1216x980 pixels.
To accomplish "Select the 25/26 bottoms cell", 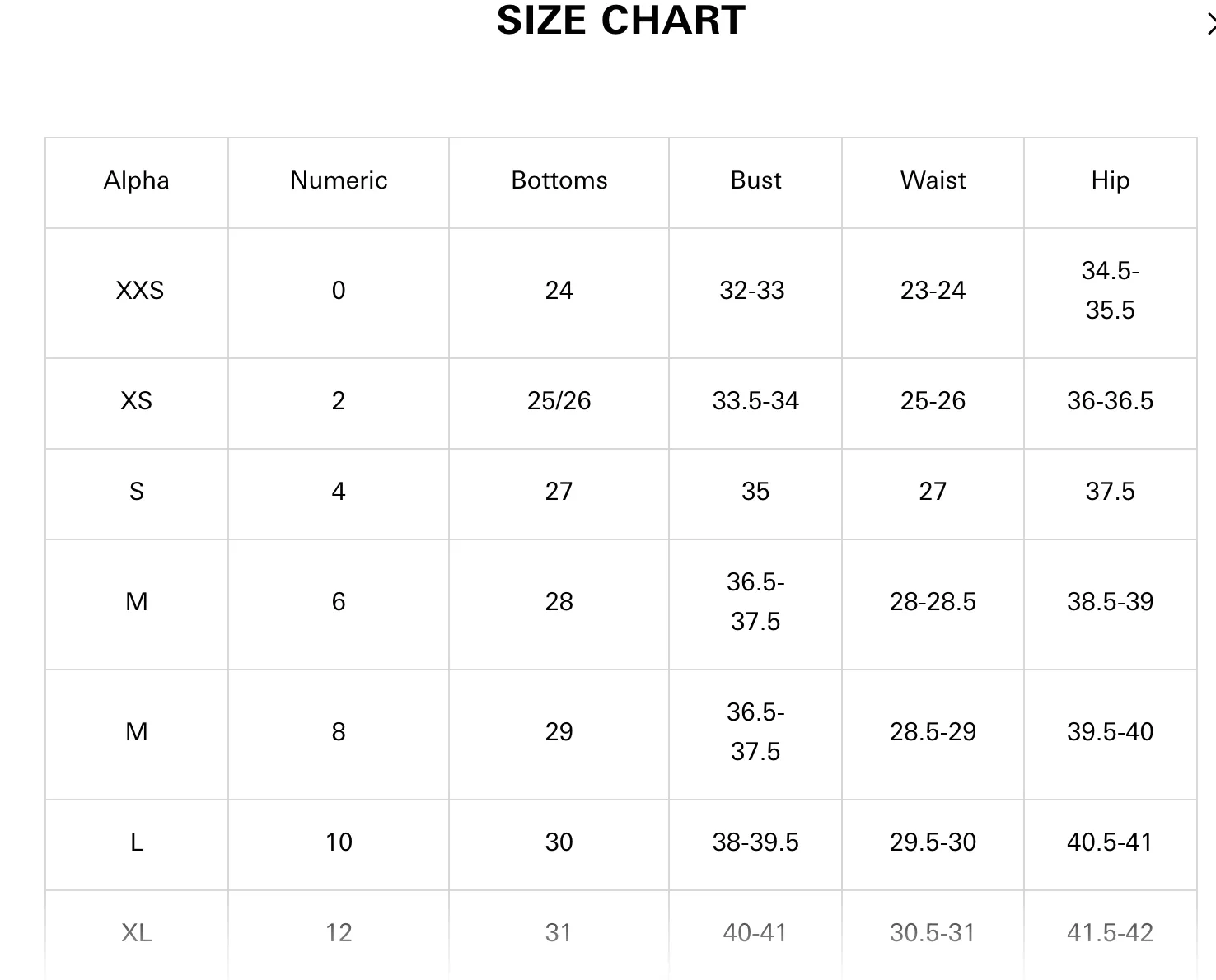I will click(x=559, y=401).
